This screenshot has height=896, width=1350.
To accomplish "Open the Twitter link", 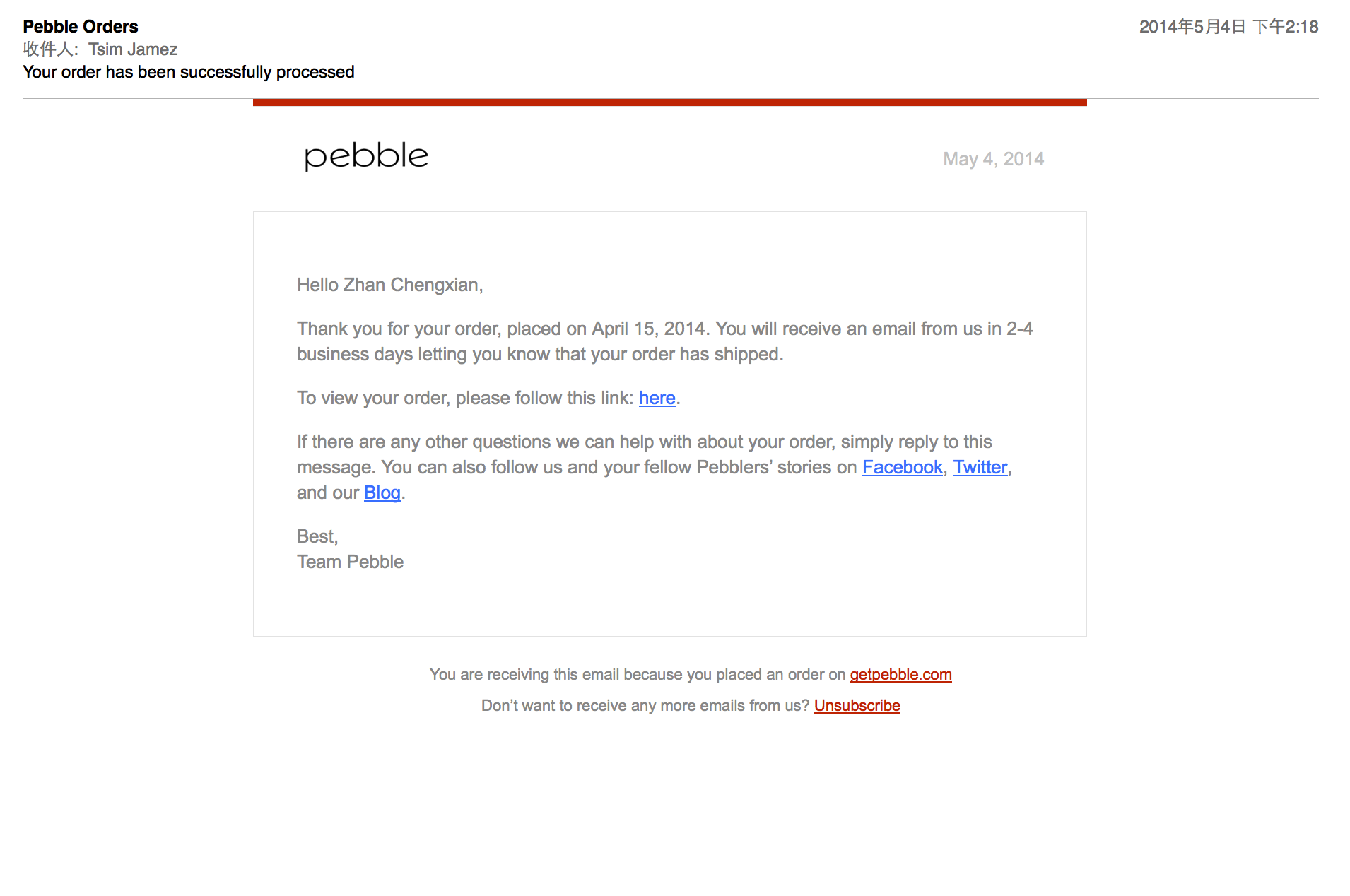I will 980,467.
